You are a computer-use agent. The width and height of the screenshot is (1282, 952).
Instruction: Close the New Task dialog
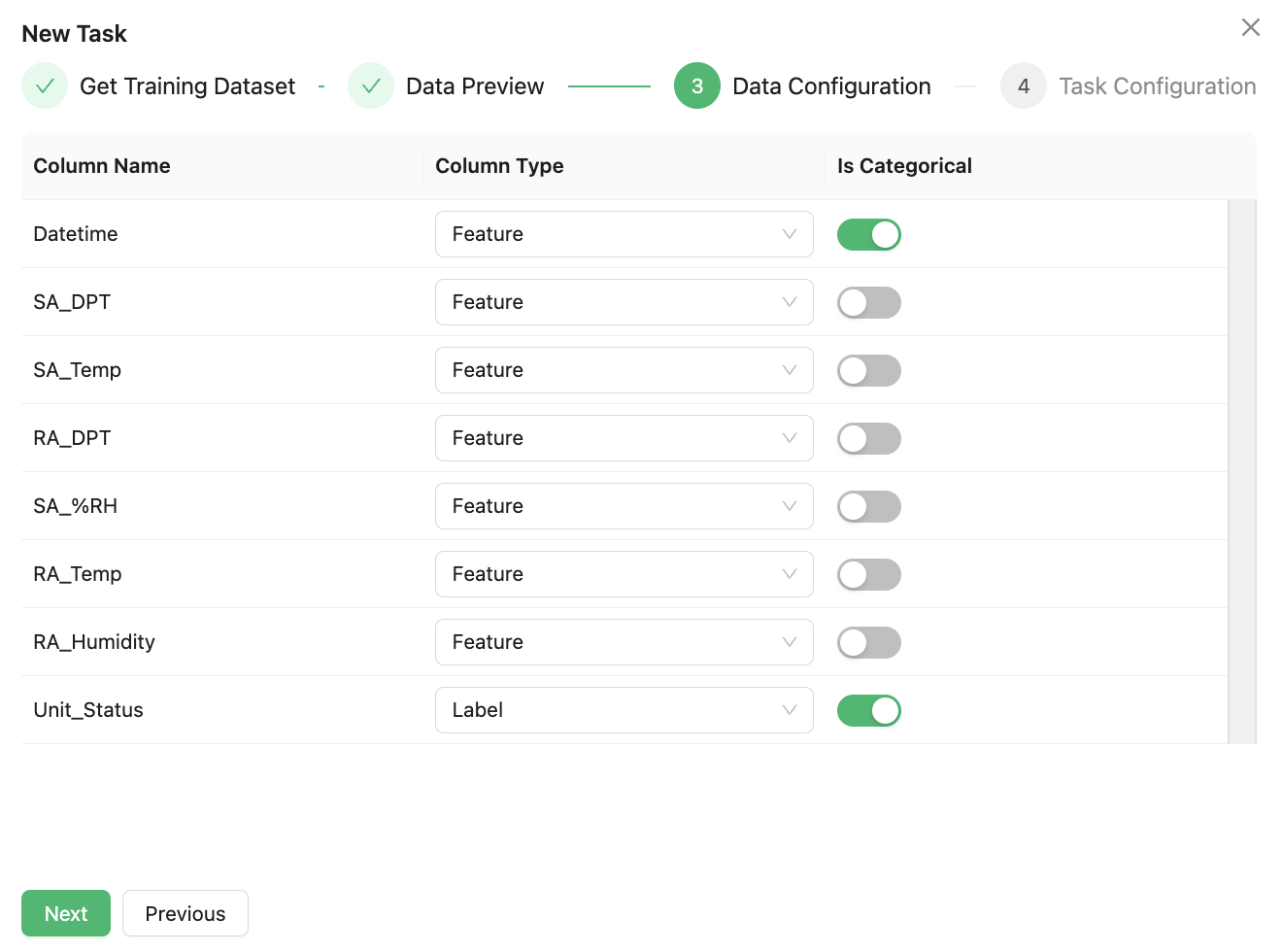pos(1250,28)
